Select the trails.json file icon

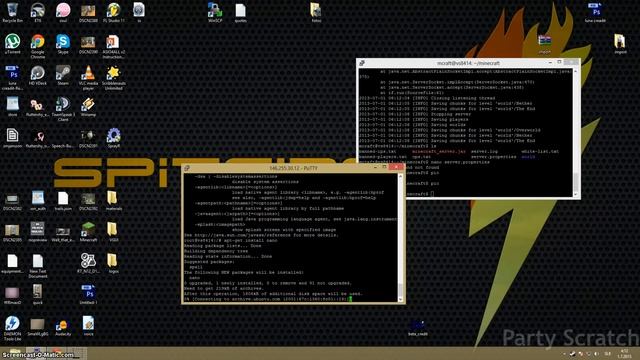63,201
